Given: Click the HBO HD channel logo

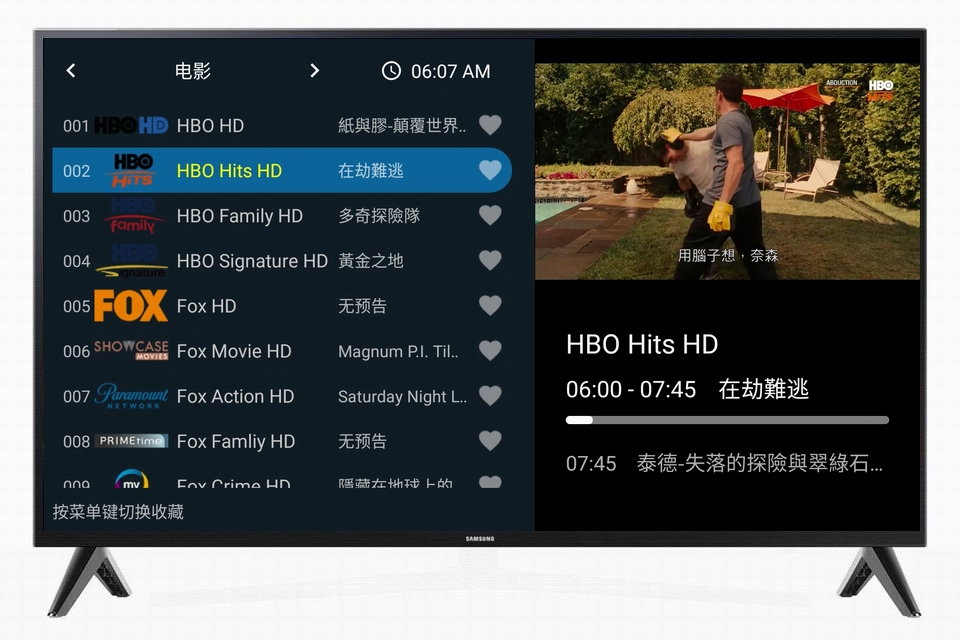Looking at the screenshot, I should coord(131,126).
